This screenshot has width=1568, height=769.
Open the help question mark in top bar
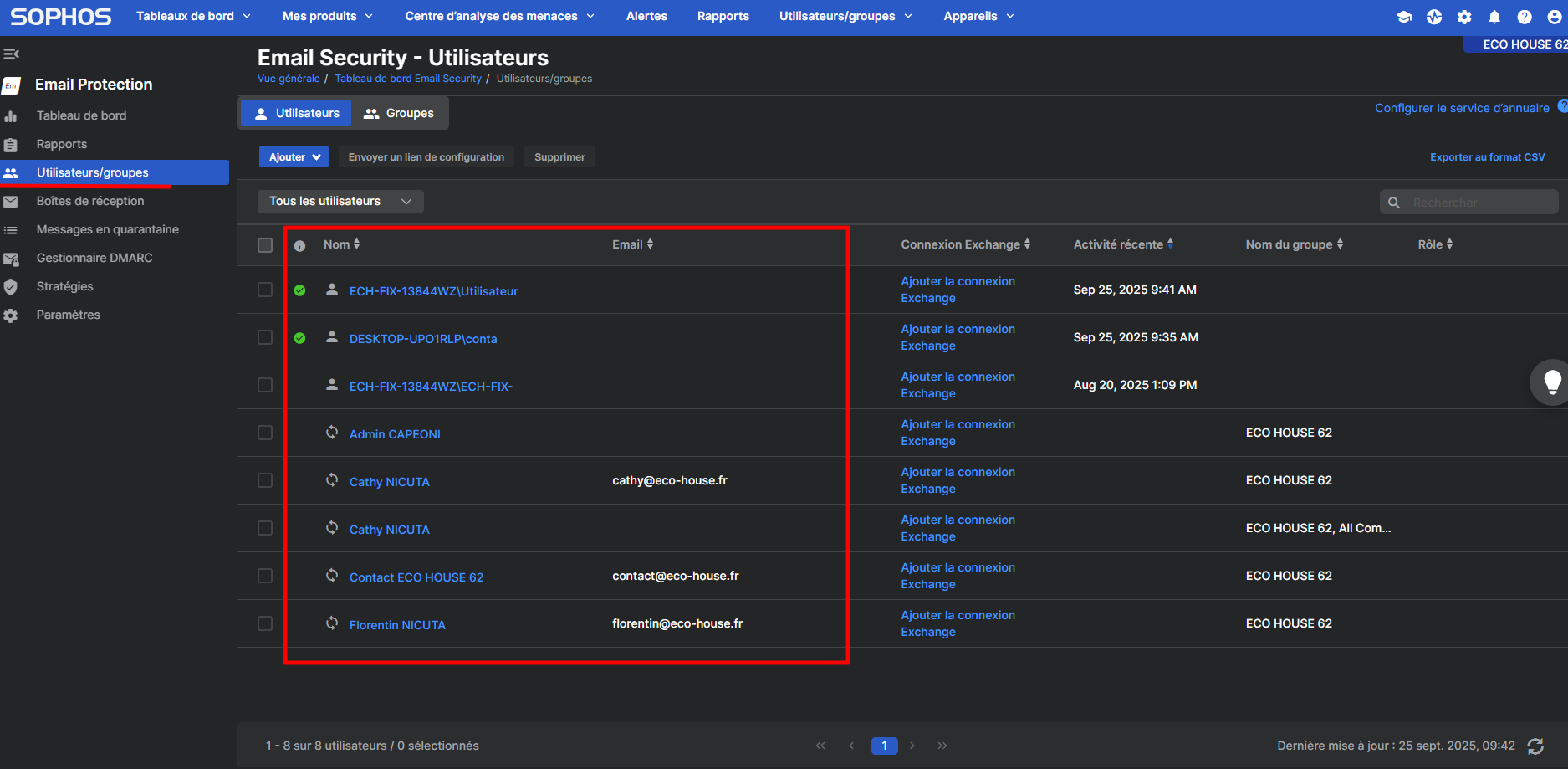(1525, 17)
